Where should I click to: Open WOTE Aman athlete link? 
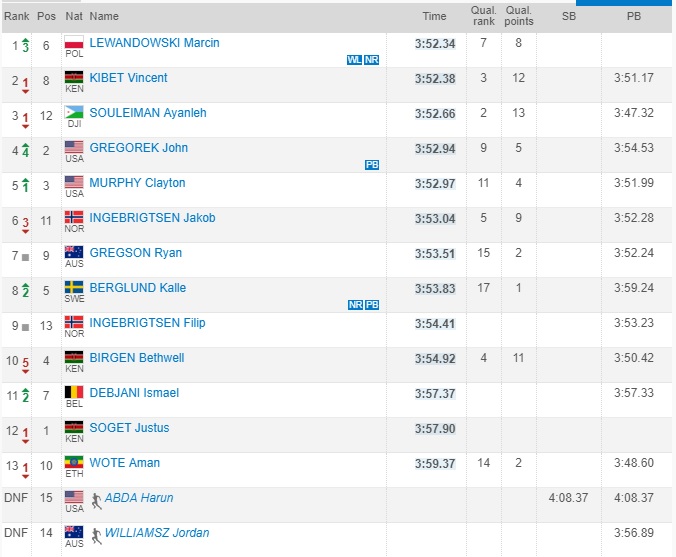(125, 463)
